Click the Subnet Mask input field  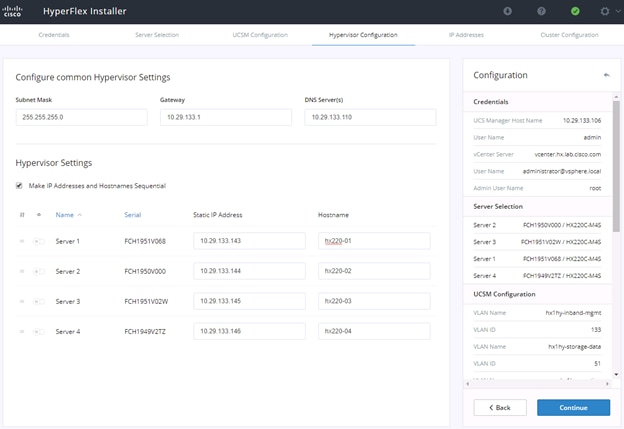point(82,117)
